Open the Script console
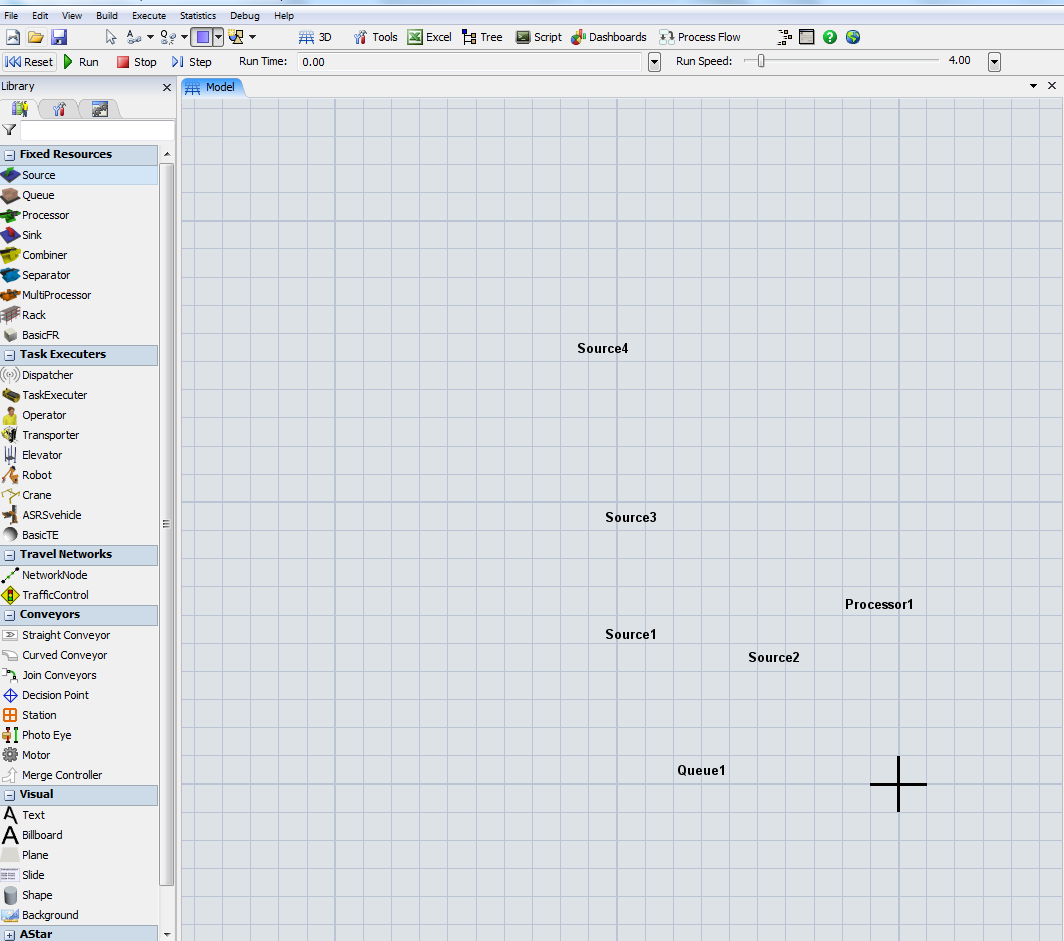 point(538,37)
